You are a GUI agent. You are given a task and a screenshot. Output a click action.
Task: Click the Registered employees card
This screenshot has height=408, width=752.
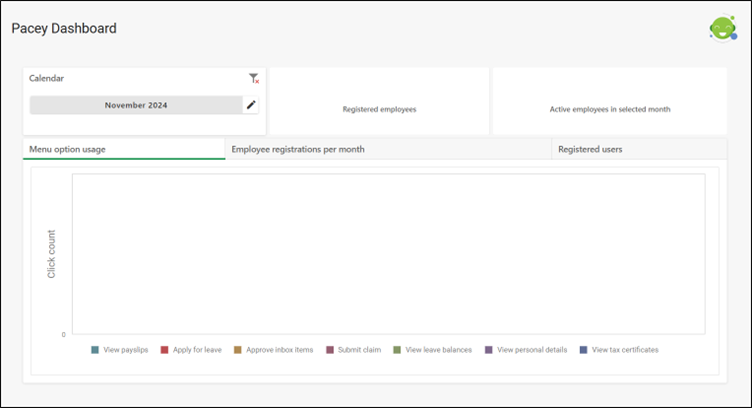[x=379, y=101]
